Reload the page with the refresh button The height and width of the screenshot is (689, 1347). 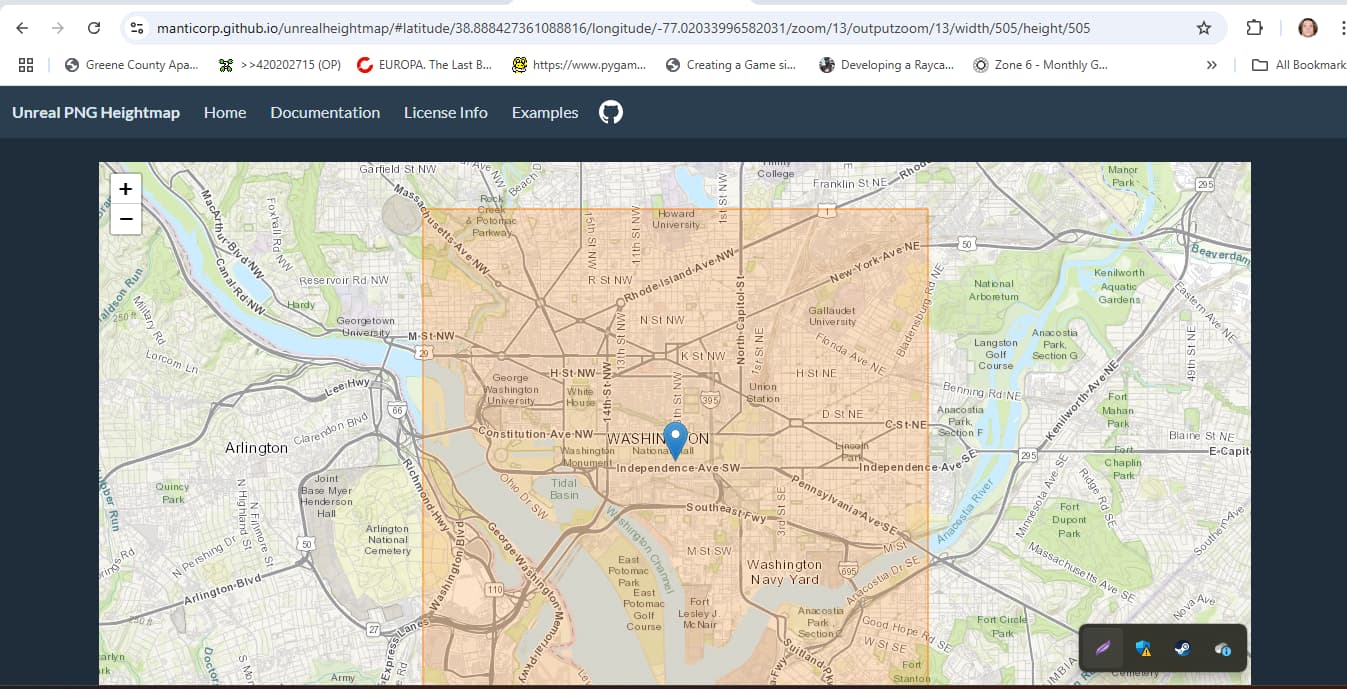click(x=94, y=28)
